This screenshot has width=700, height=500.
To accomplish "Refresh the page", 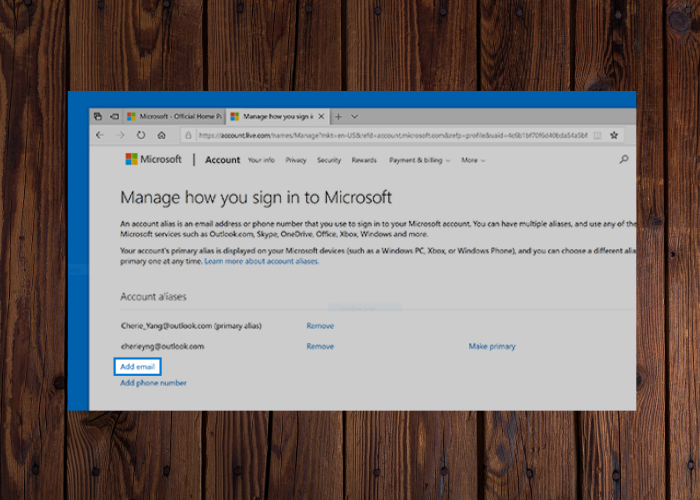I will [141, 135].
